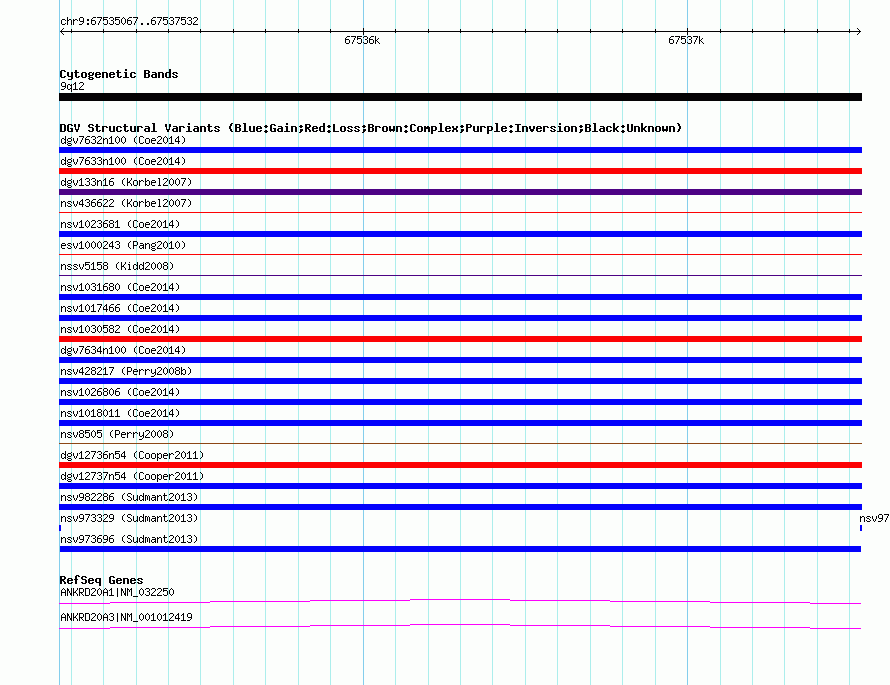
Task: Click variant label nsv1018011 (Coe2014)
Action: [x=120, y=413]
